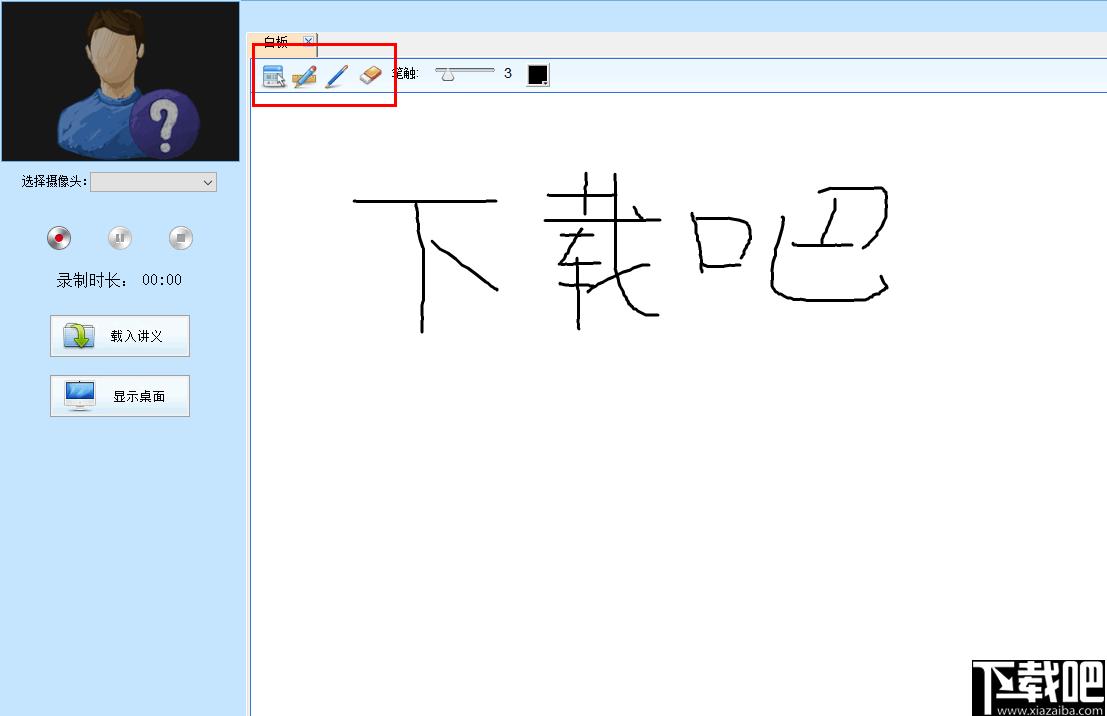Close the 白板 tab

[308, 41]
